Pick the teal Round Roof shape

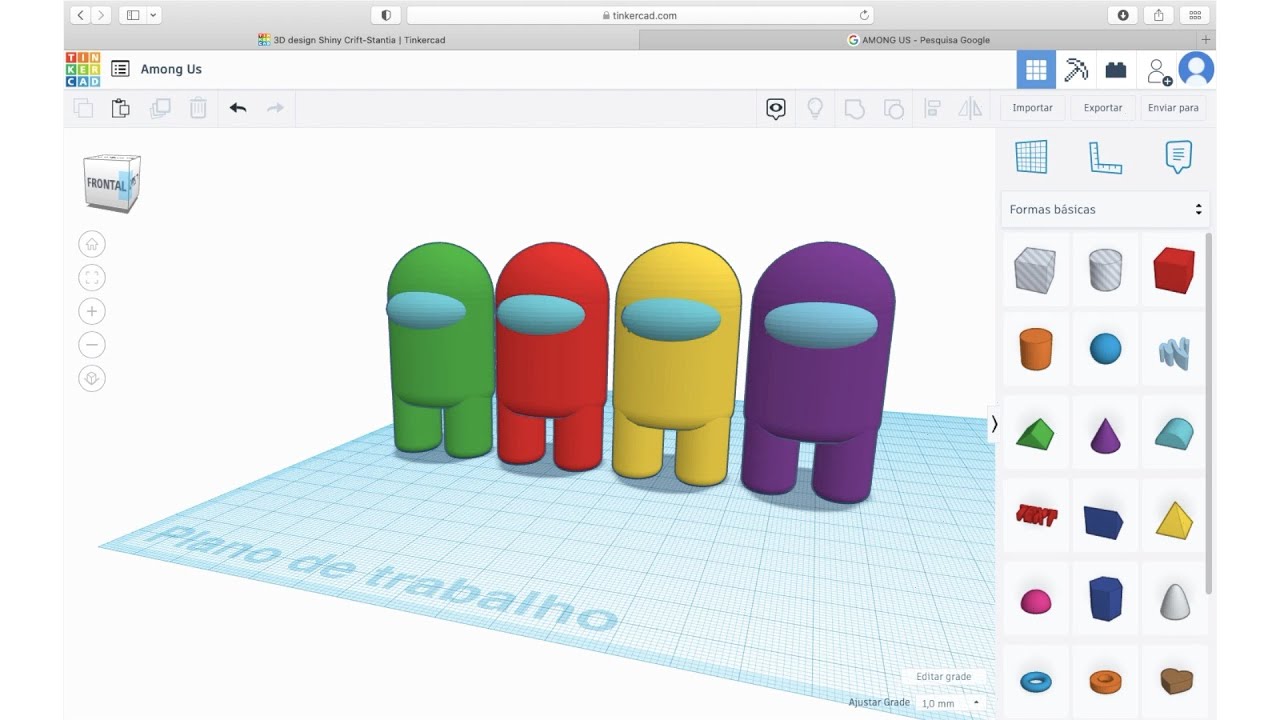coord(1174,433)
